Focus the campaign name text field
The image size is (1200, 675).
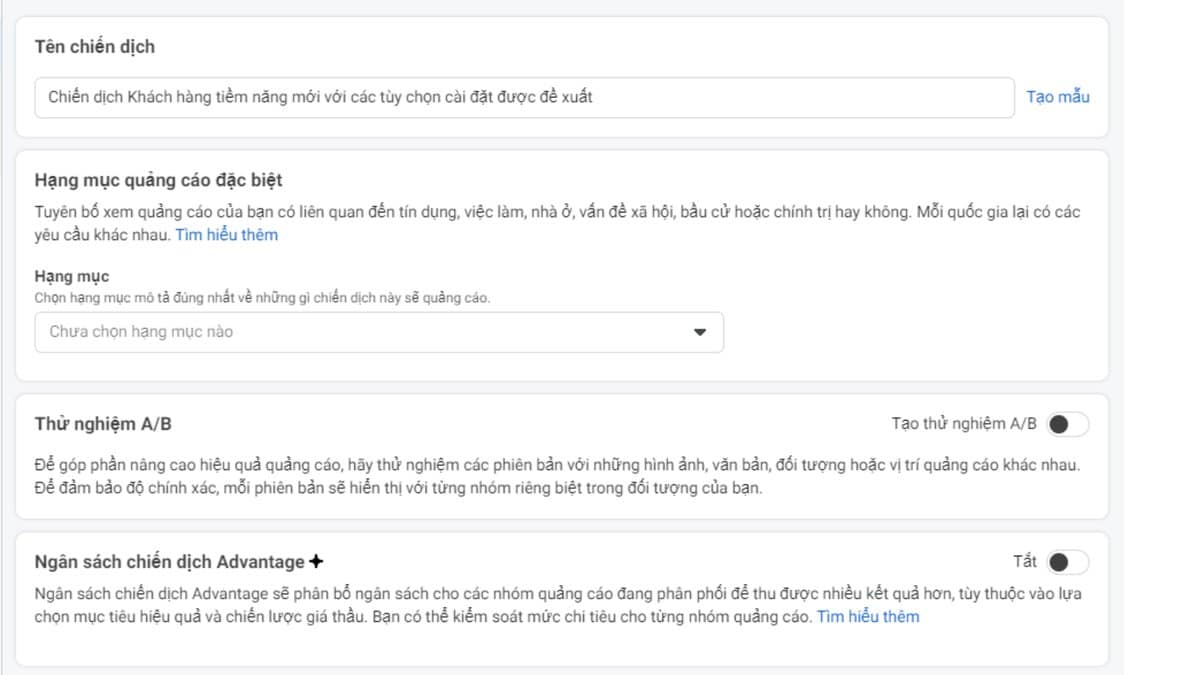click(x=524, y=97)
